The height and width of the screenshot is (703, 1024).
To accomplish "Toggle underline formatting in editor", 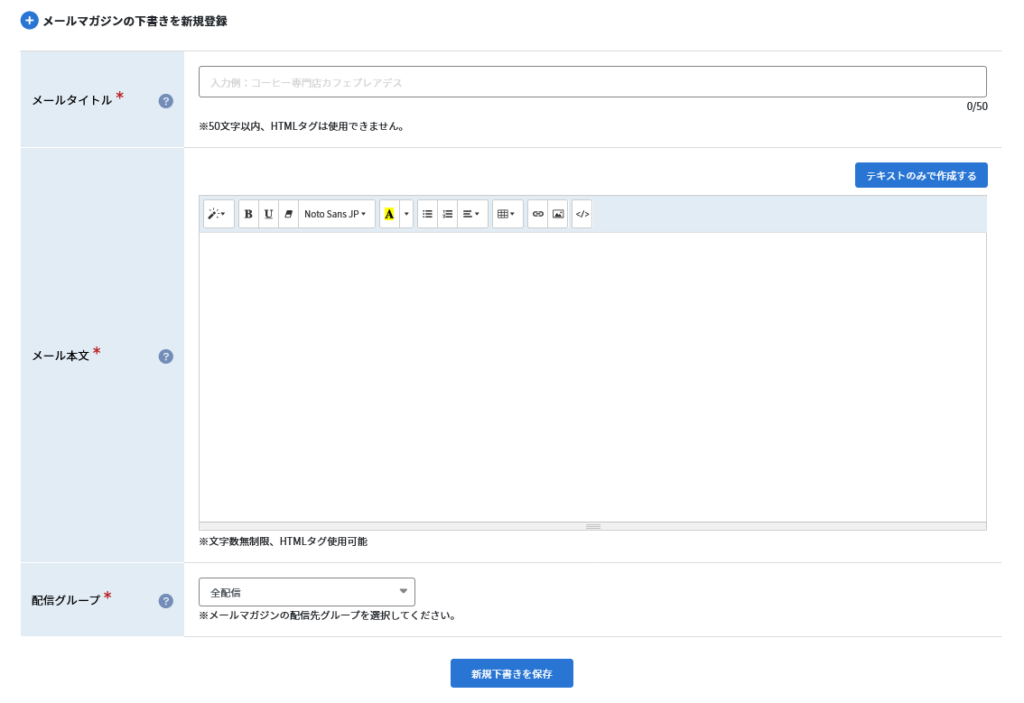I will tap(268, 214).
